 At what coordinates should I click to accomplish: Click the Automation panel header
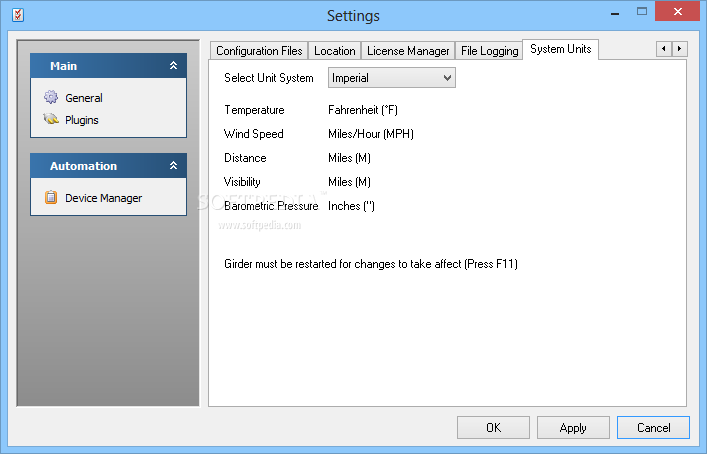108,166
